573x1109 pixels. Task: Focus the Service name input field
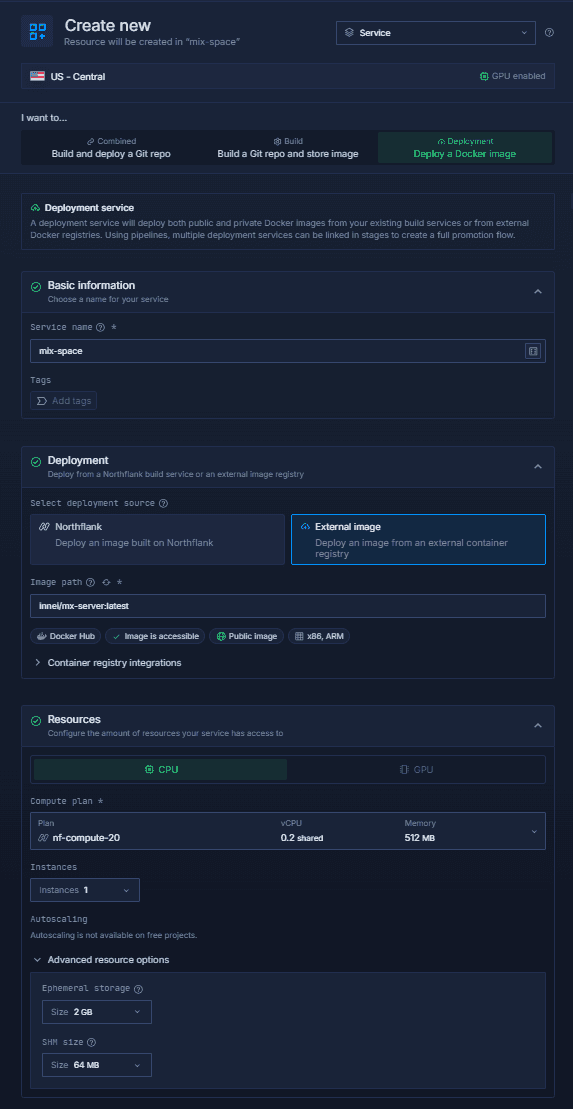(x=287, y=351)
